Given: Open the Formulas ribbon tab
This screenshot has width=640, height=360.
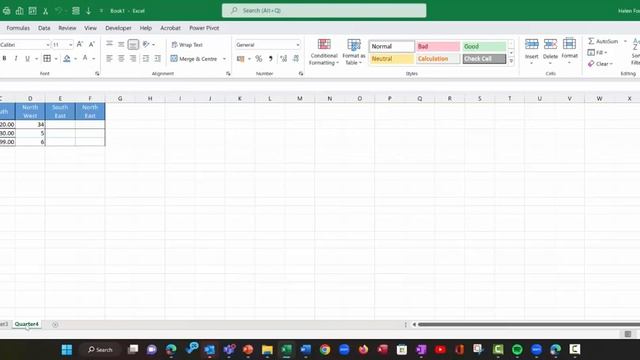Looking at the screenshot, I should tap(18, 28).
